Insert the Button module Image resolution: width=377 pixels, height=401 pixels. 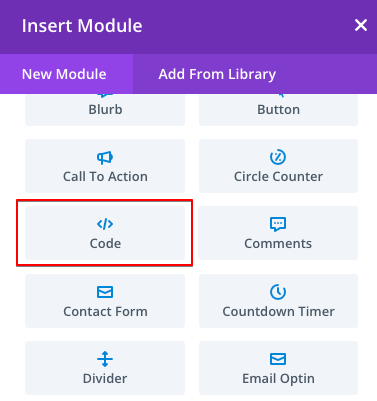coord(278,110)
